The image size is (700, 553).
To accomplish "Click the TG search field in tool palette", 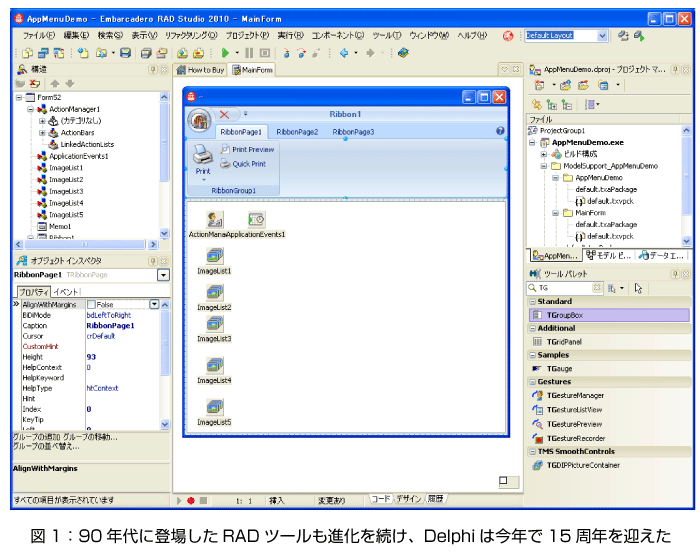I will coord(565,288).
